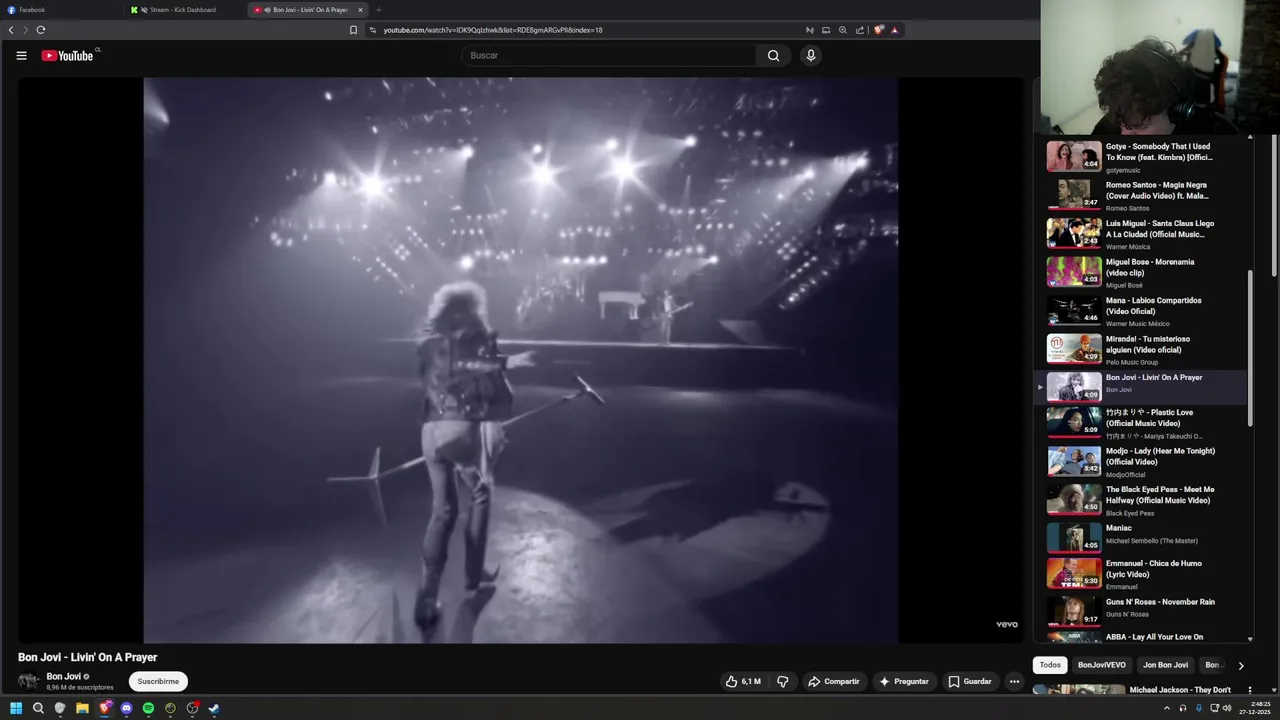Click the share icon in the address bar
1280x720 pixels.
point(860,30)
